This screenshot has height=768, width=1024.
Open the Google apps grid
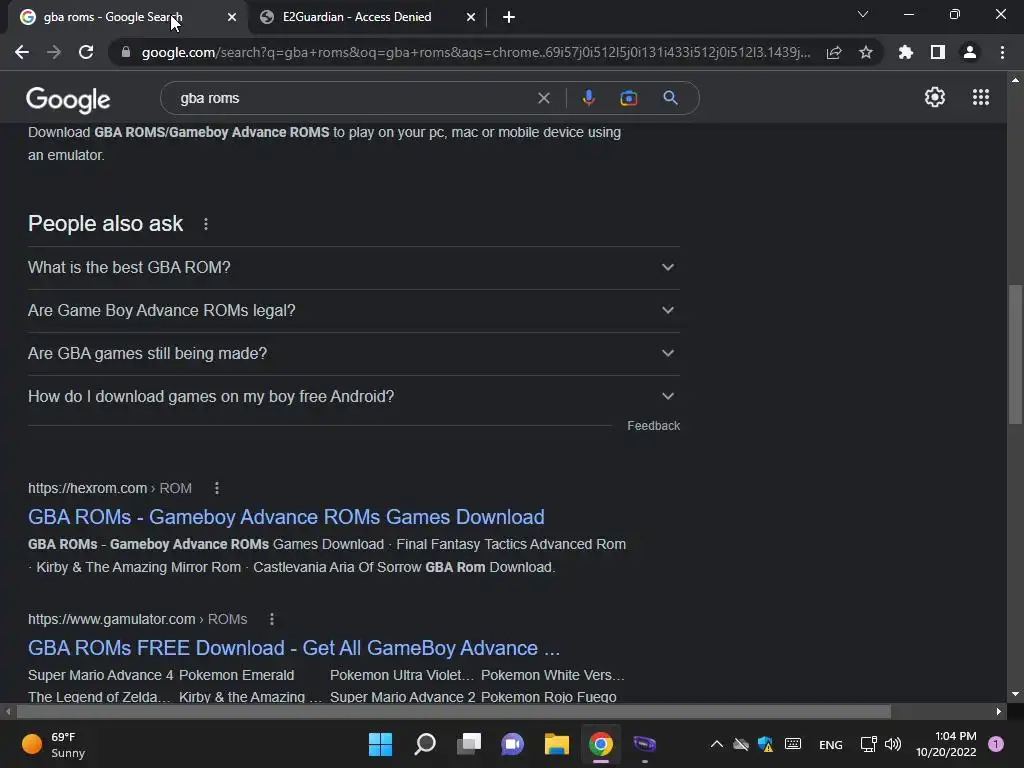(x=981, y=97)
